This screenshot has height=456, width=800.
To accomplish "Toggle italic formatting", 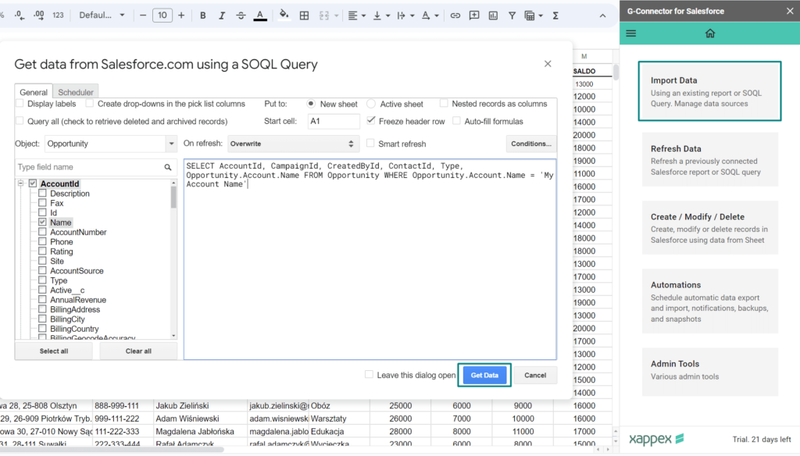I will pyautogui.click(x=221, y=15).
